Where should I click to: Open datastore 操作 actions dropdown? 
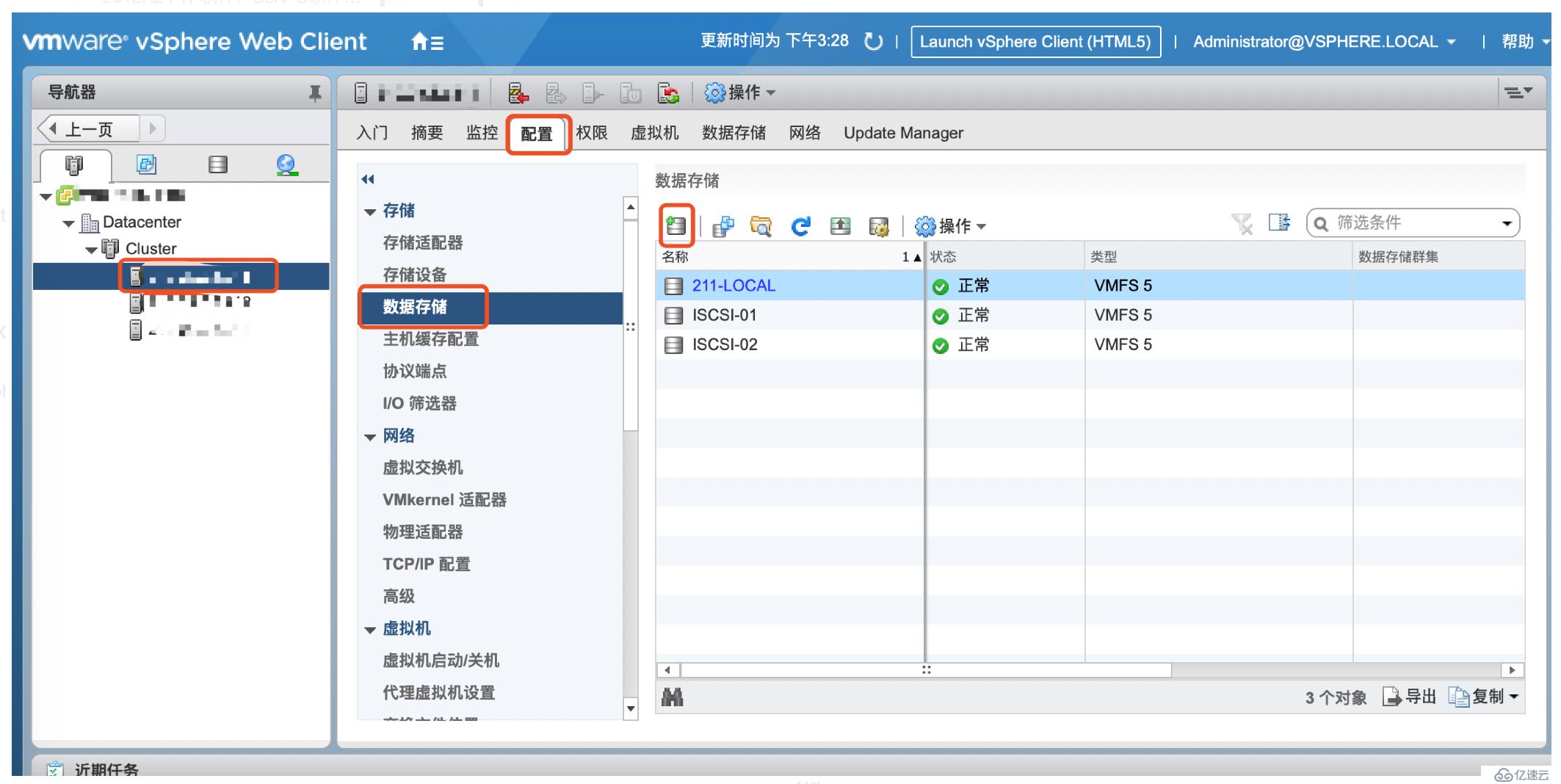tap(951, 226)
